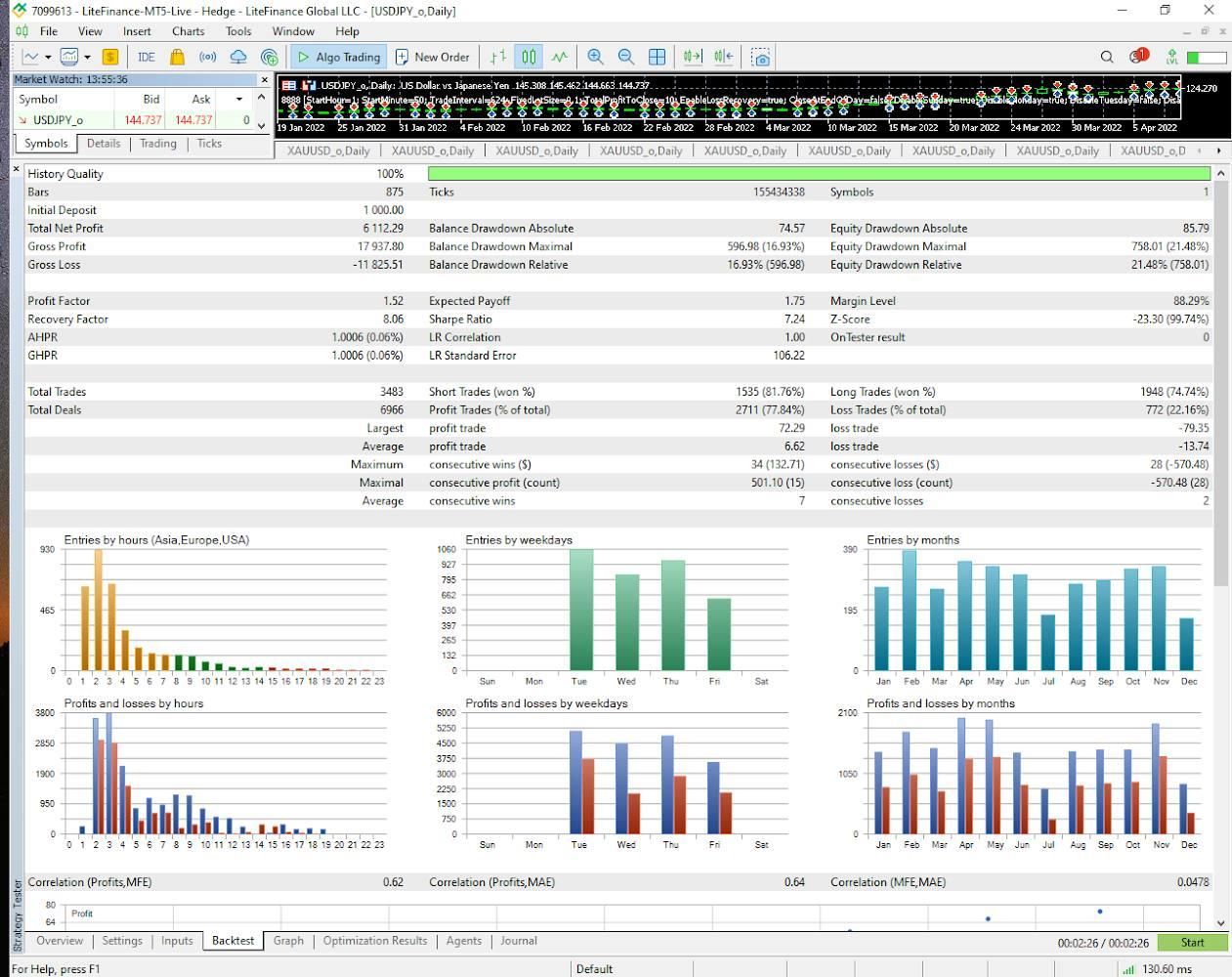Click the History Quality green progress bar

pos(819,174)
